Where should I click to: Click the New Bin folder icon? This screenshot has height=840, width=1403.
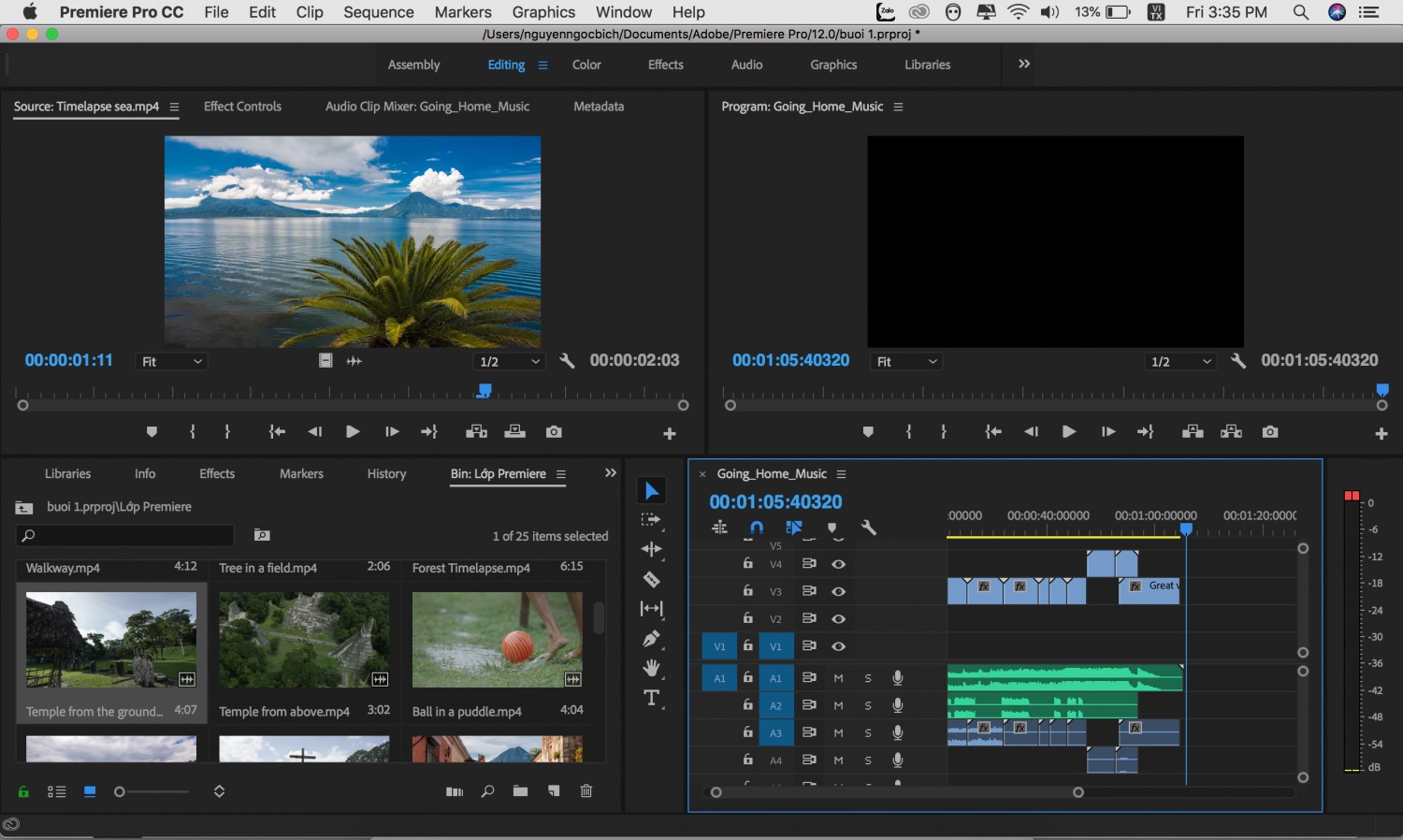pyautogui.click(x=520, y=791)
